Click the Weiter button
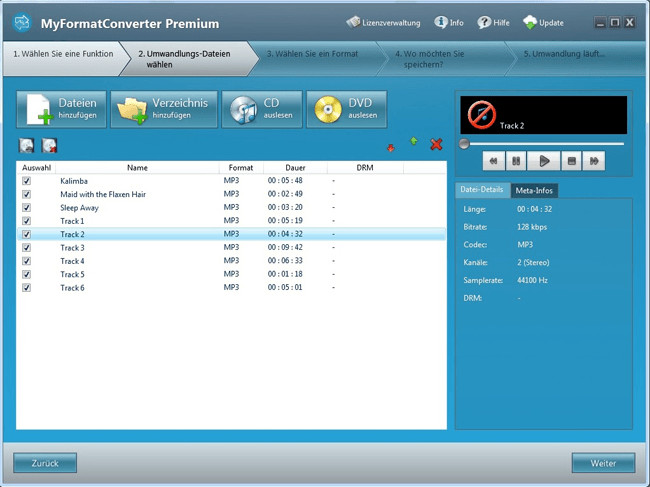Viewport: 650px width, 487px height. coord(602,463)
